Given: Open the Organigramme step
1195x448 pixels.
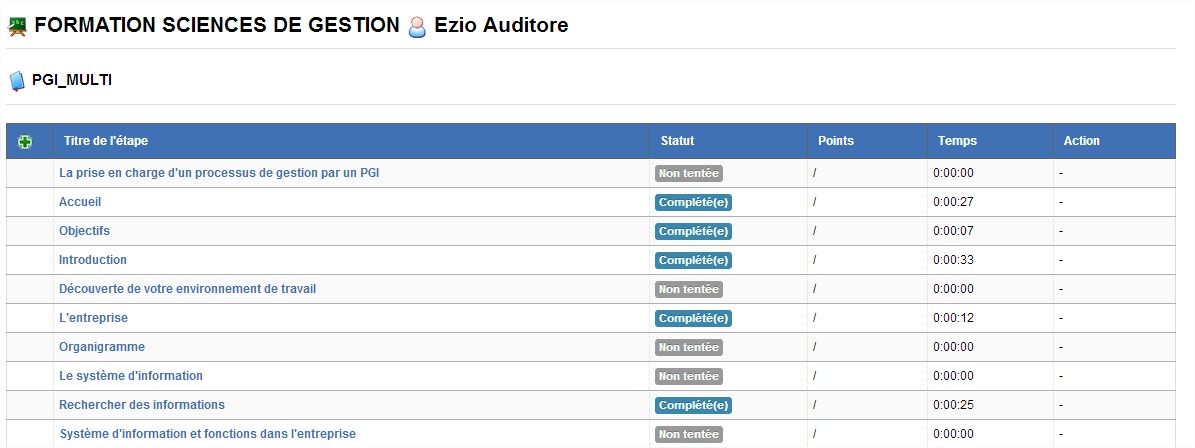Looking at the screenshot, I should tap(102, 347).
